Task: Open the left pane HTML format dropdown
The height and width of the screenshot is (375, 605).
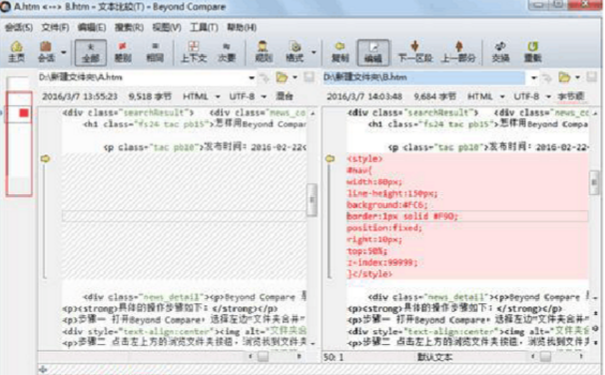Action: point(201,96)
